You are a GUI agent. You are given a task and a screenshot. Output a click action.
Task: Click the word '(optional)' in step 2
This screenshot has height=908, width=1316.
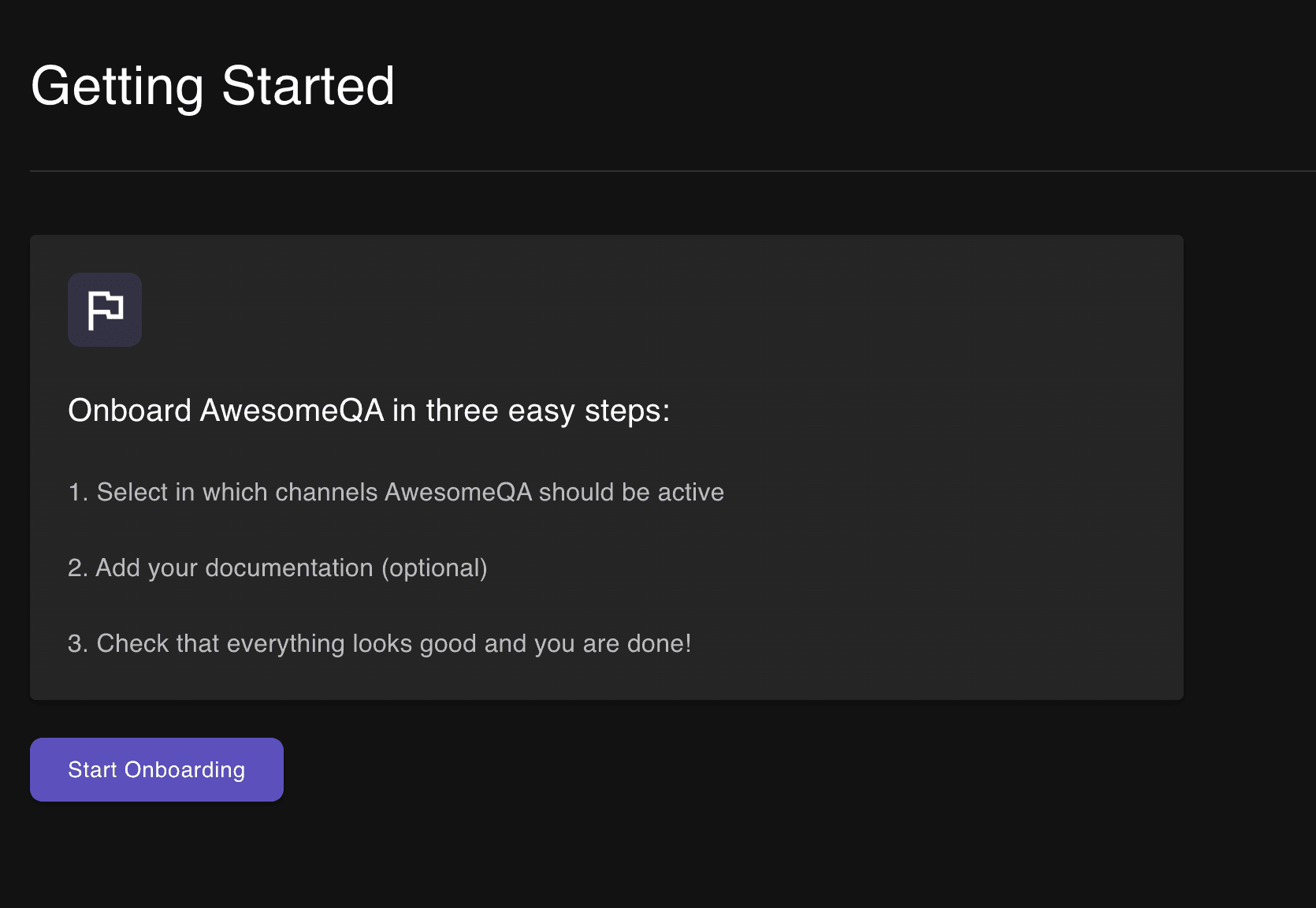point(434,568)
